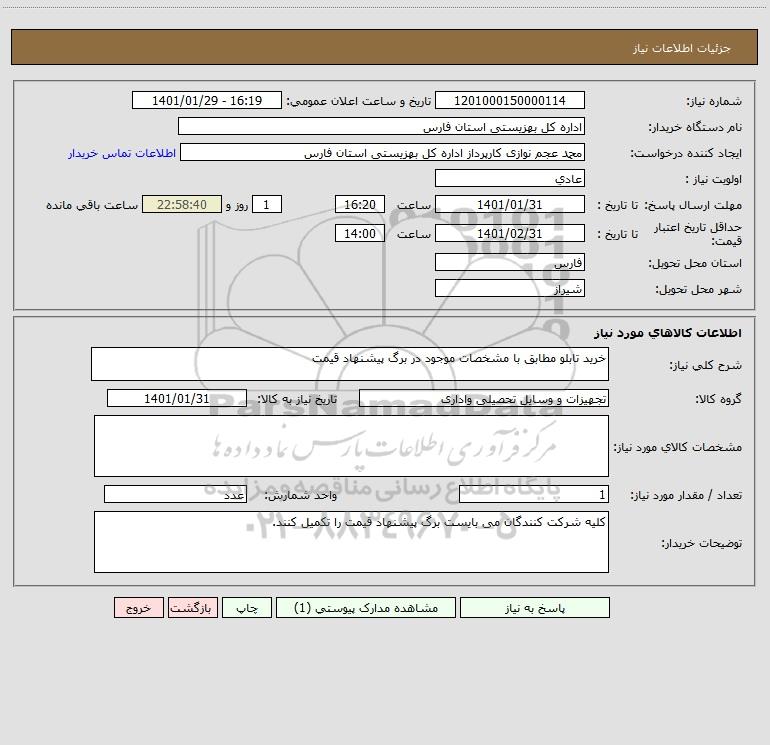Click the goods group field تجهیزات و وسایل تحصیلی
Image resolution: width=770 pixels, height=745 pixels.
point(484,398)
